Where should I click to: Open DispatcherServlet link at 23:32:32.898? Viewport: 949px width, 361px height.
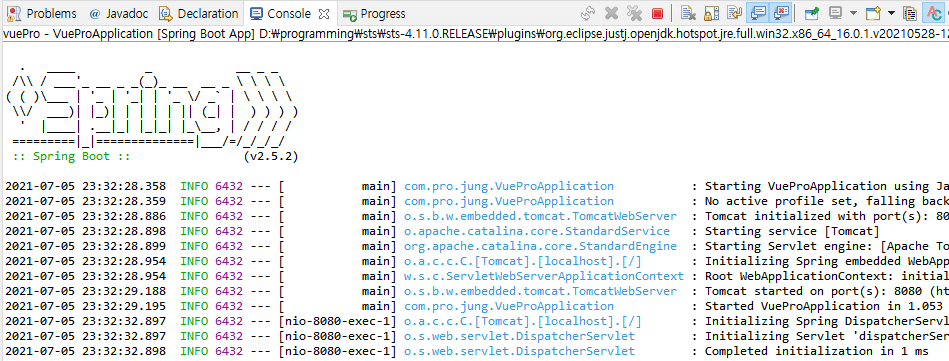pos(519,351)
